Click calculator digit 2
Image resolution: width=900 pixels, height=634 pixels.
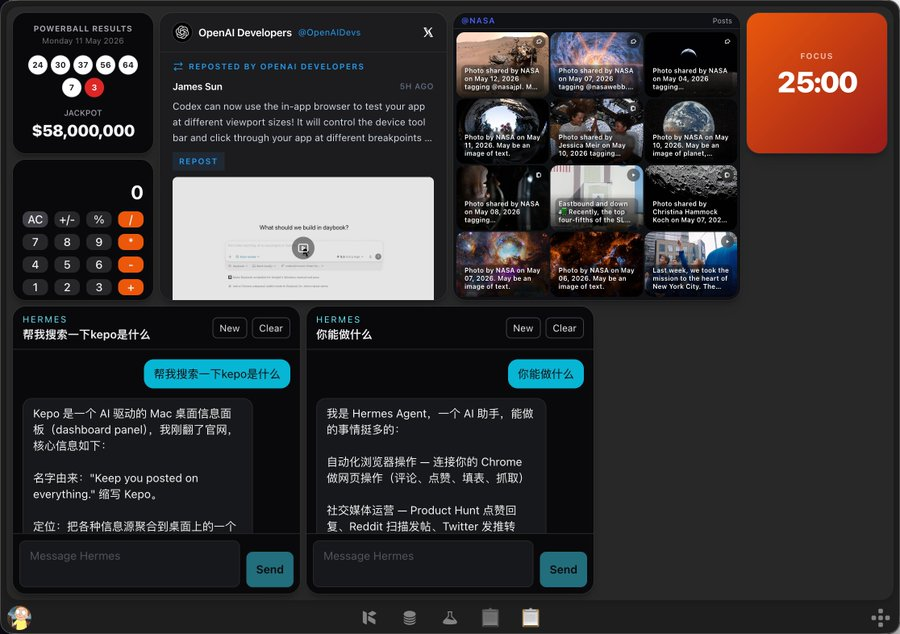67,287
